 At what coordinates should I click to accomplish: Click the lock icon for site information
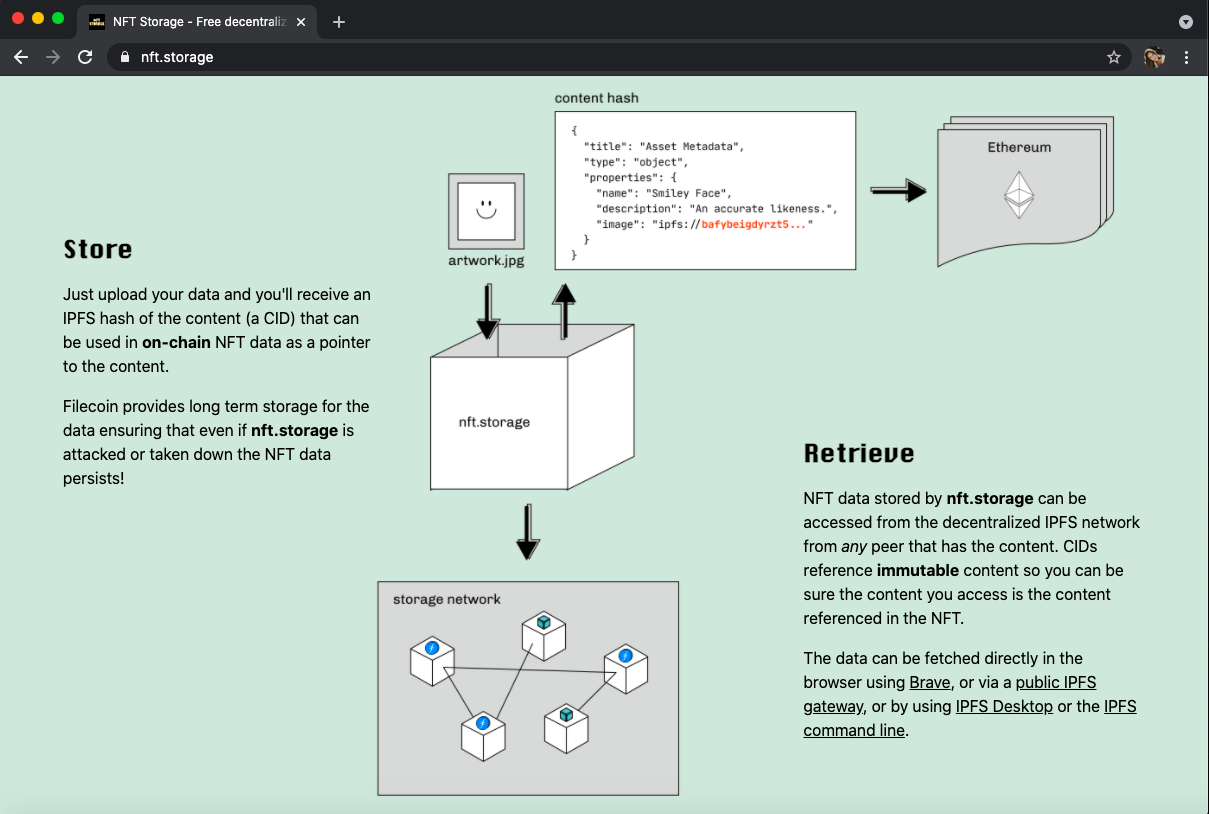124,57
